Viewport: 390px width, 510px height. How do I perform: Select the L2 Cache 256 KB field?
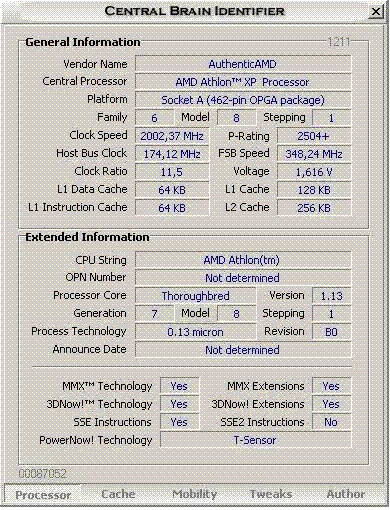pos(314,208)
